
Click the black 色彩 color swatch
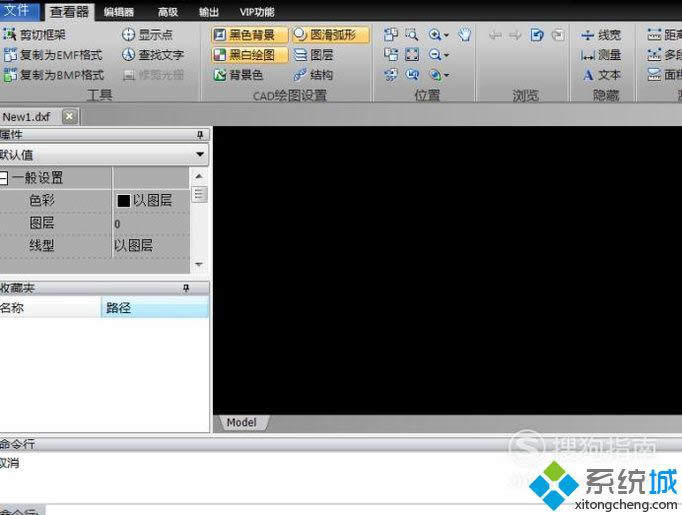(124, 201)
